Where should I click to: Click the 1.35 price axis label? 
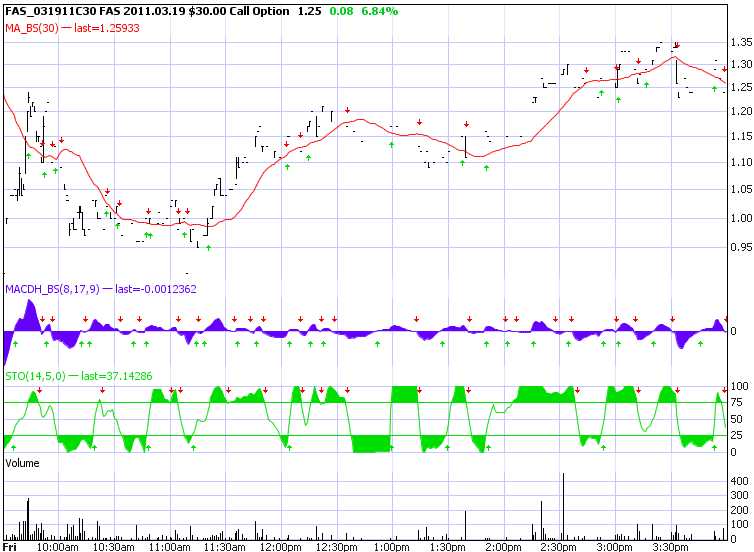click(x=741, y=43)
